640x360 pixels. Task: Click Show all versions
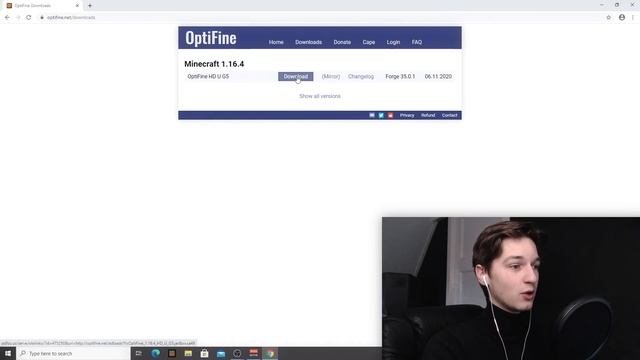click(x=320, y=96)
